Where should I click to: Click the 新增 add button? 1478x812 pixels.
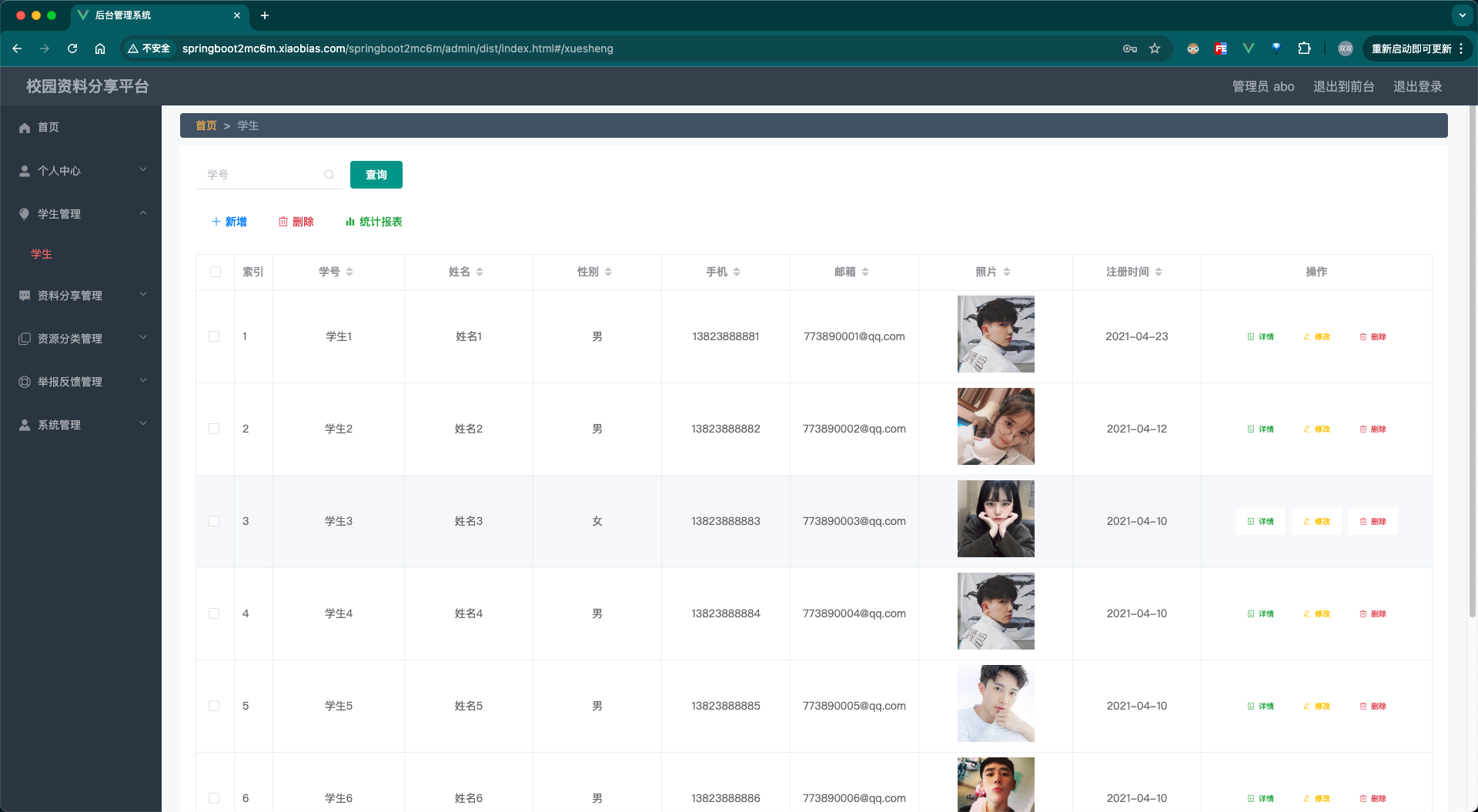click(229, 222)
